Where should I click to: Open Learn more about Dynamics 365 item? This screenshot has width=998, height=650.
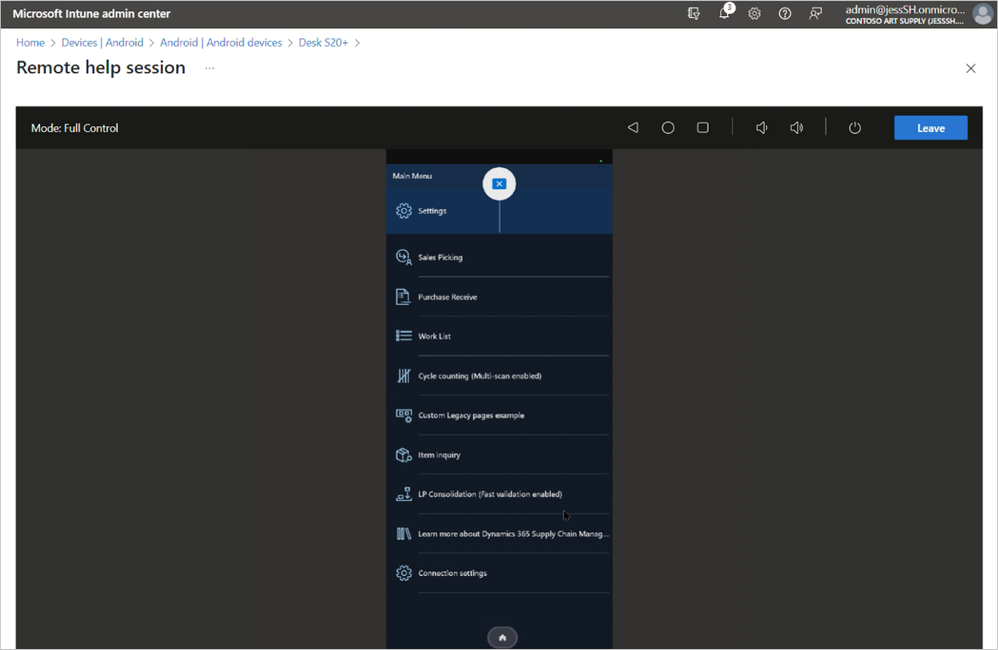(x=499, y=533)
